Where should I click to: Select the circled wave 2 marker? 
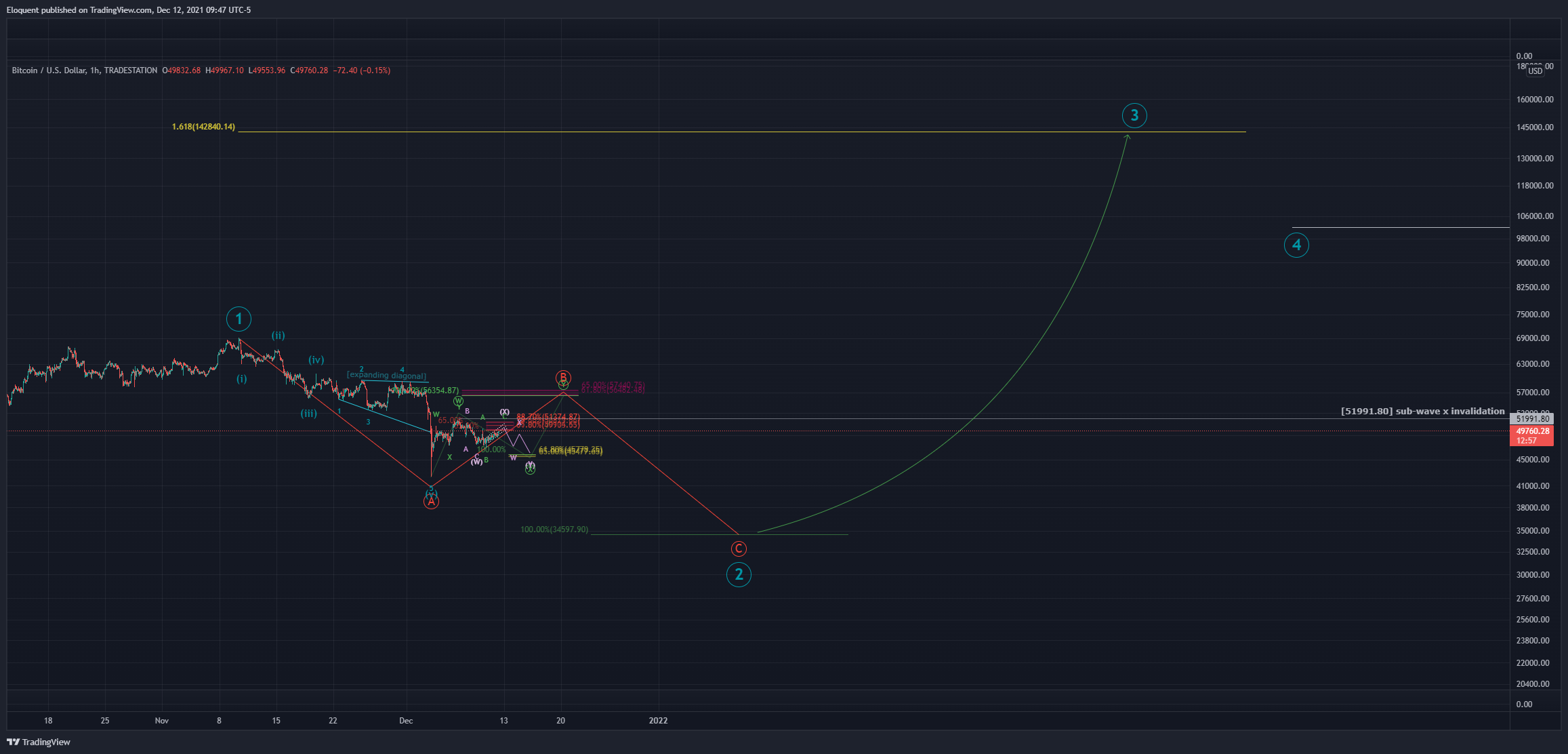[x=739, y=575]
